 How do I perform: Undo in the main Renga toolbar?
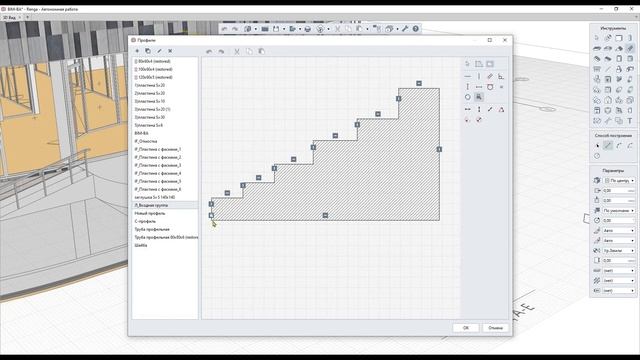(x=224, y=29)
